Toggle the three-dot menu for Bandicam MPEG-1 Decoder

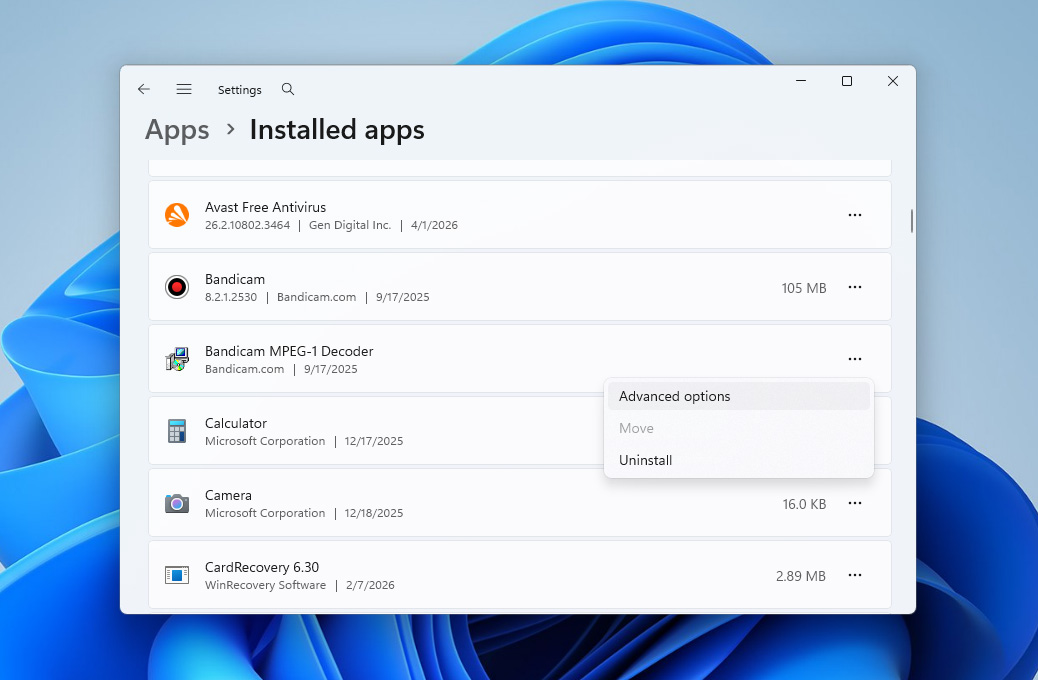coord(855,359)
